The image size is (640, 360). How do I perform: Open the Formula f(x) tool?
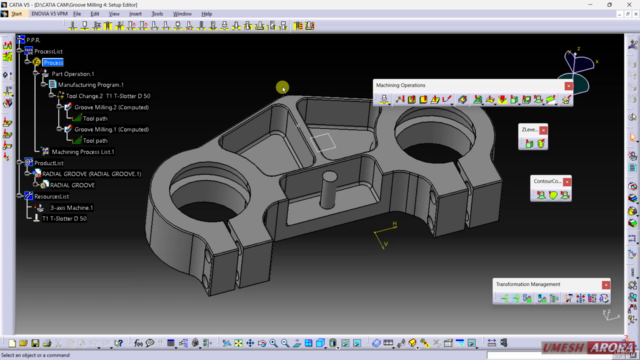138,343
